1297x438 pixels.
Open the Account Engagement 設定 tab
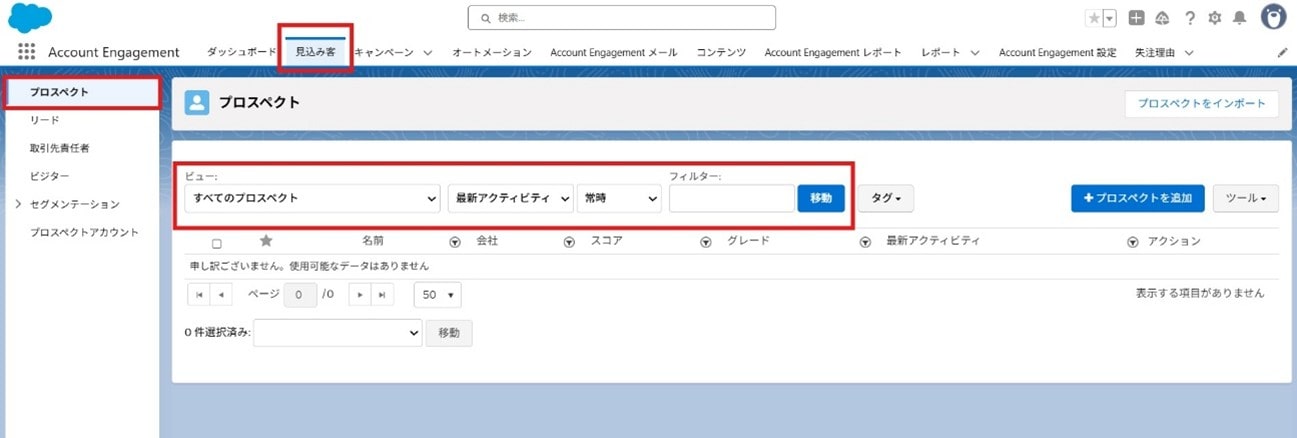[x=1058, y=52]
